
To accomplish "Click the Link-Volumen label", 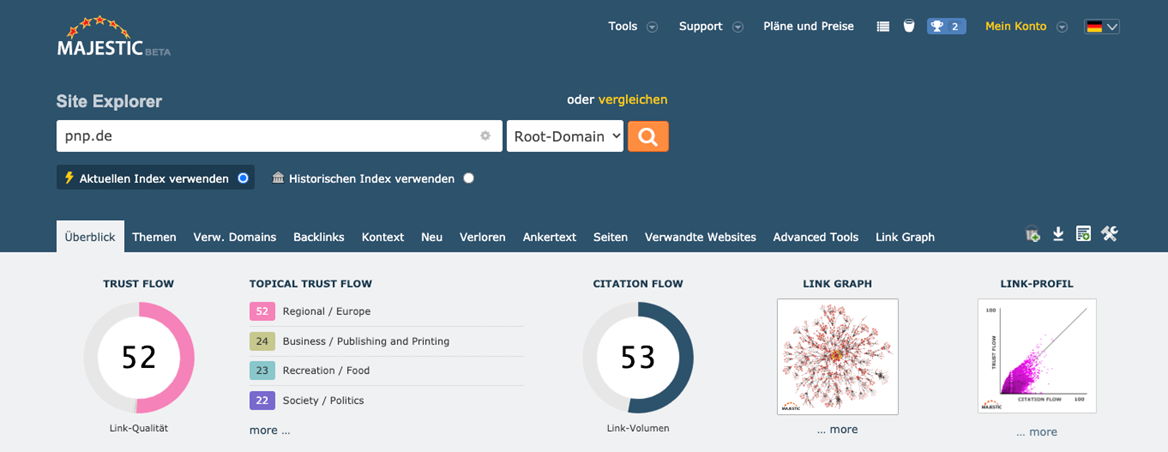I will pyautogui.click(x=638, y=428).
